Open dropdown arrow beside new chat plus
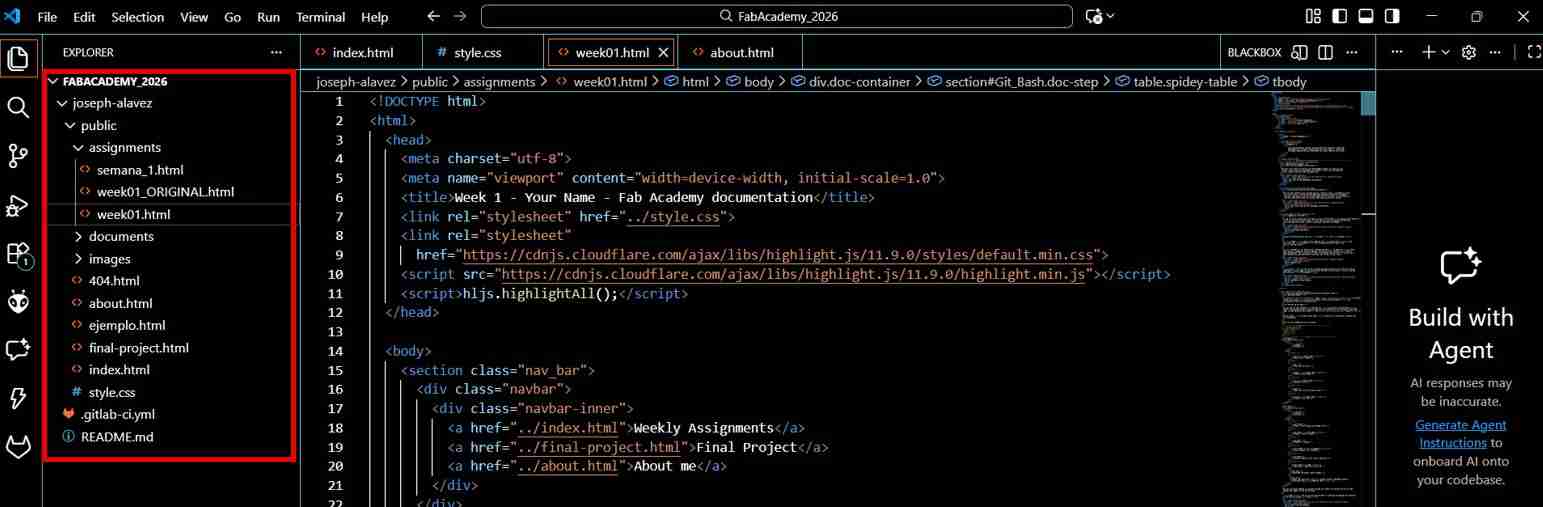Viewport: 1543px width, 507px height. [1445, 52]
